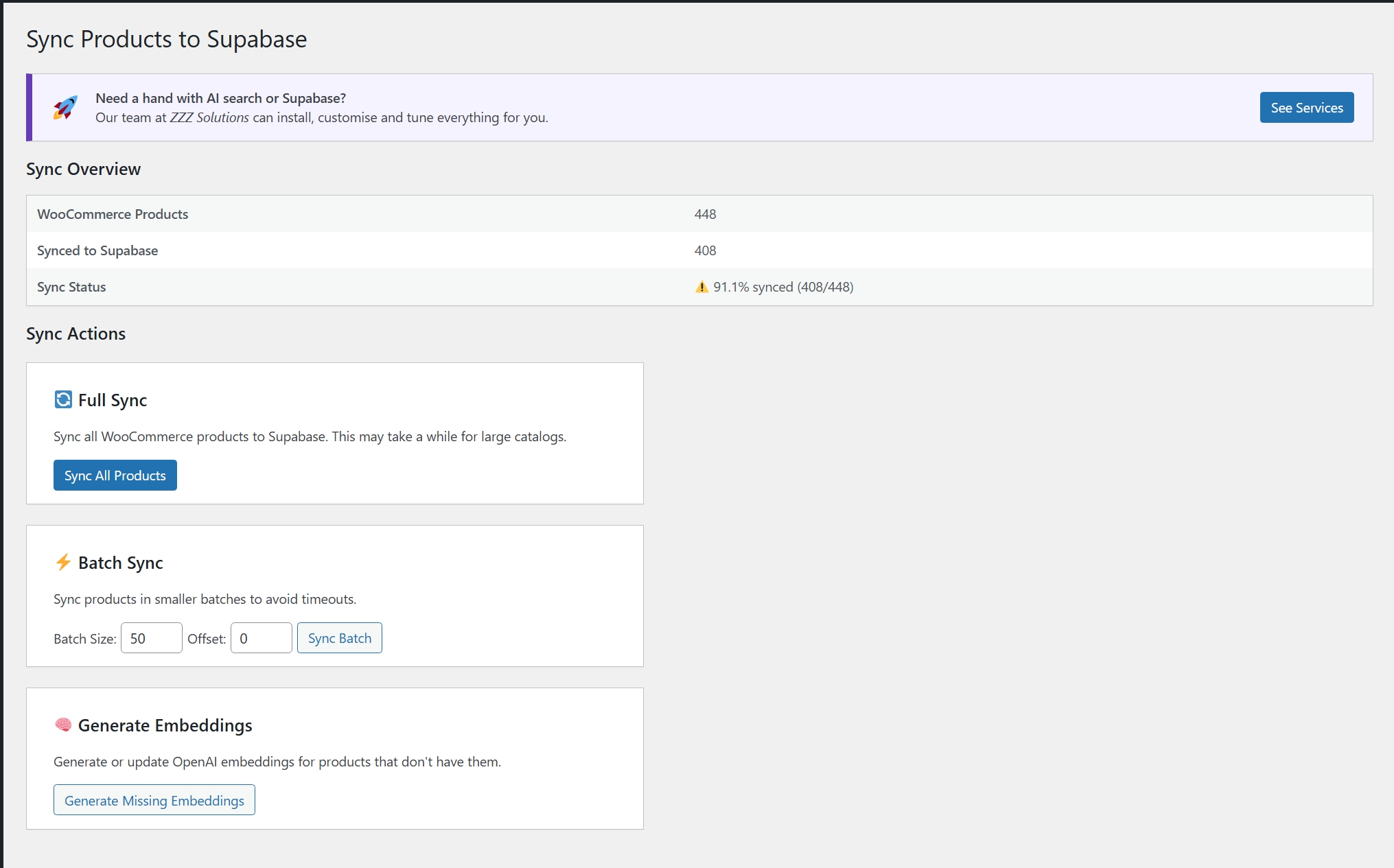This screenshot has height=868, width=1394.
Task: Click the Sync Products to Supabase title
Action: tap(166, 38)
